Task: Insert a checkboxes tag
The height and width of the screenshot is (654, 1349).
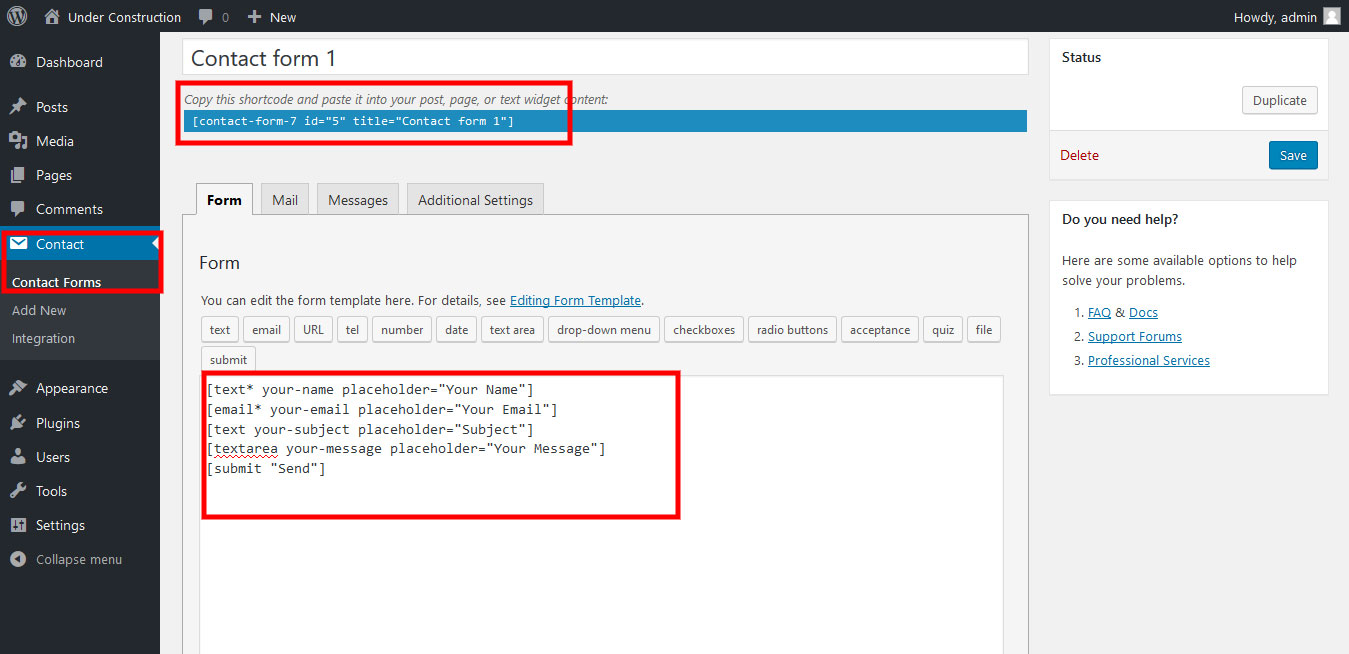Action: tap(704, 330)
